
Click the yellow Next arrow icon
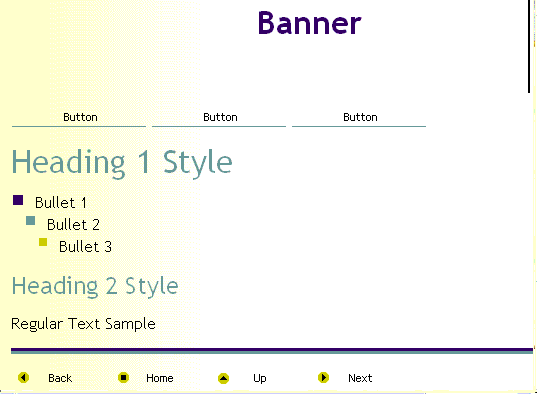pos(323,378)
